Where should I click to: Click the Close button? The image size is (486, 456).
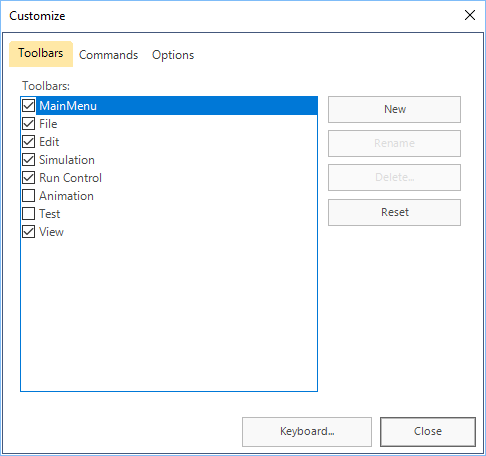428,432
